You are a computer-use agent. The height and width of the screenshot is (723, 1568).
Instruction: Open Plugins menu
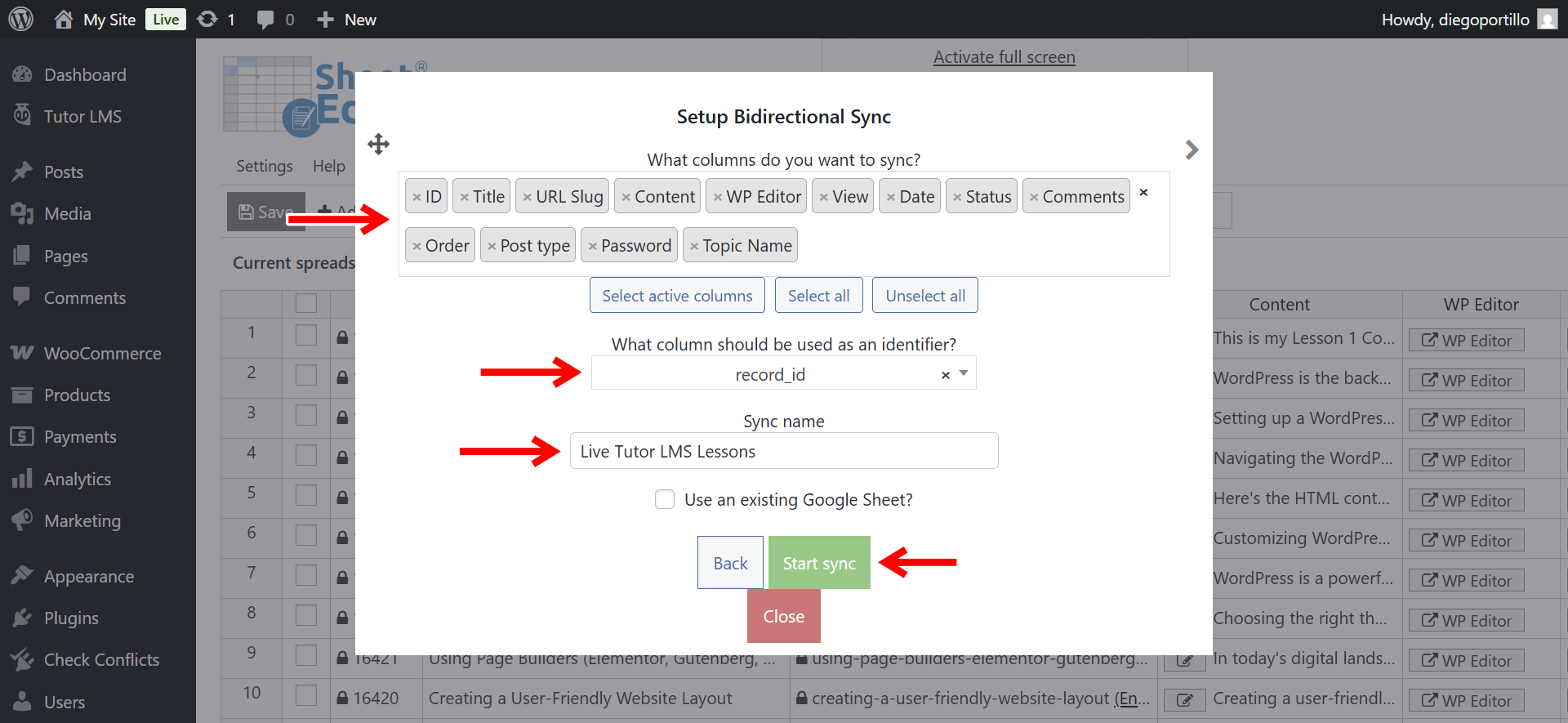[x=71, y=618]
